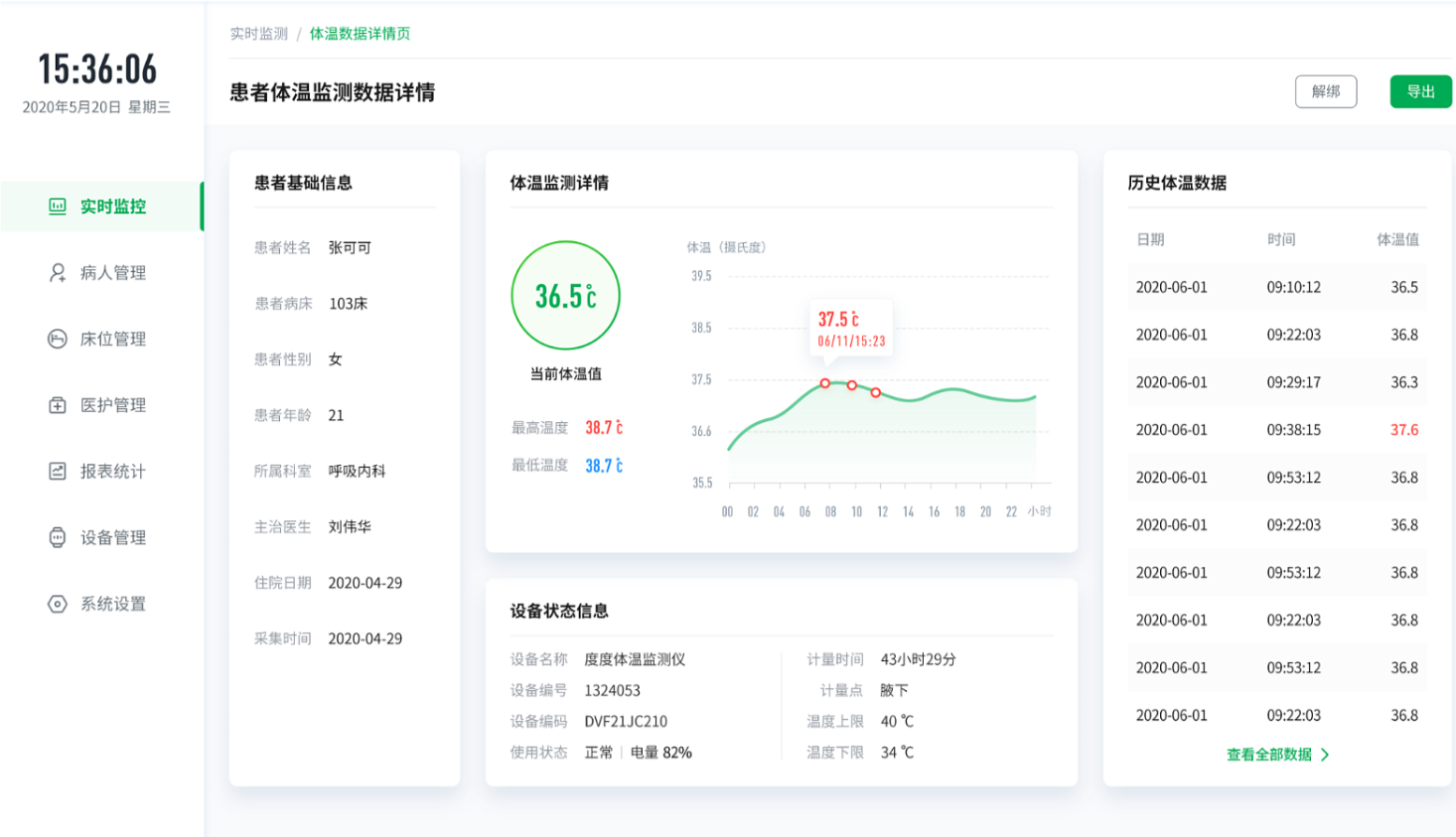Open 查看全部数据 link

(x=1269, y=755)
